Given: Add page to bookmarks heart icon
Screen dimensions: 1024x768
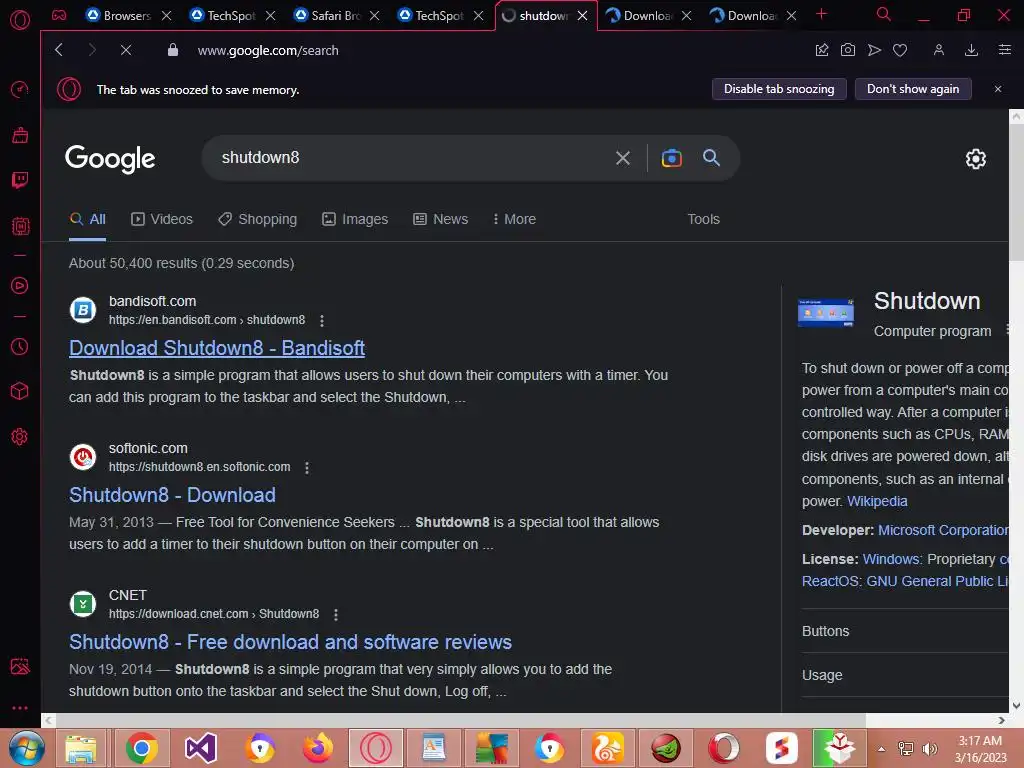Looking at the screenshot, I should (x=900, y=50).
